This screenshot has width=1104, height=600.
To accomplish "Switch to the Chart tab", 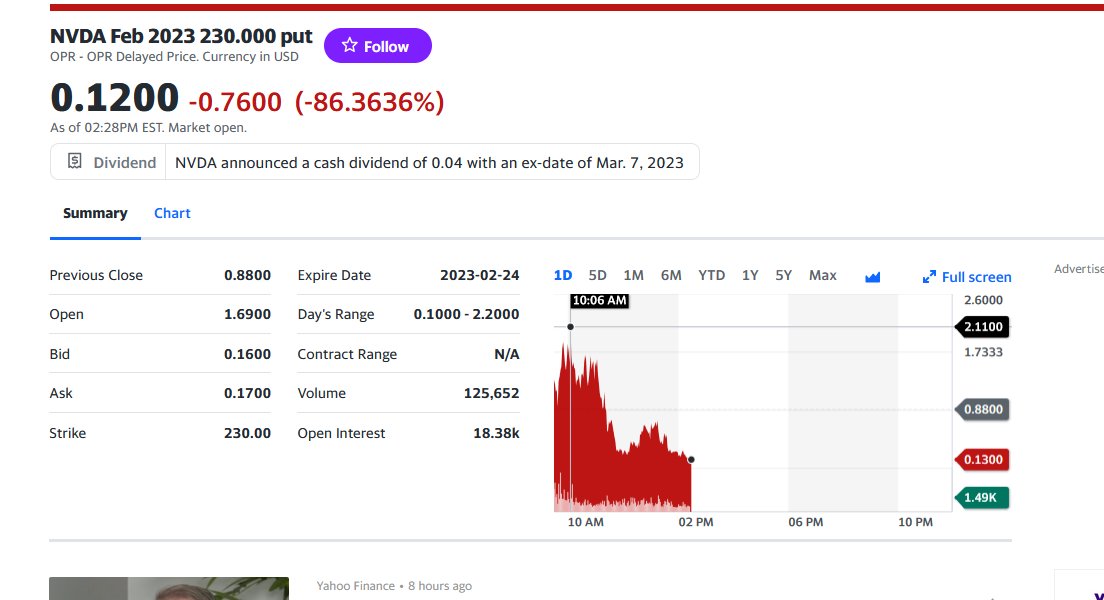I will 172,213.
